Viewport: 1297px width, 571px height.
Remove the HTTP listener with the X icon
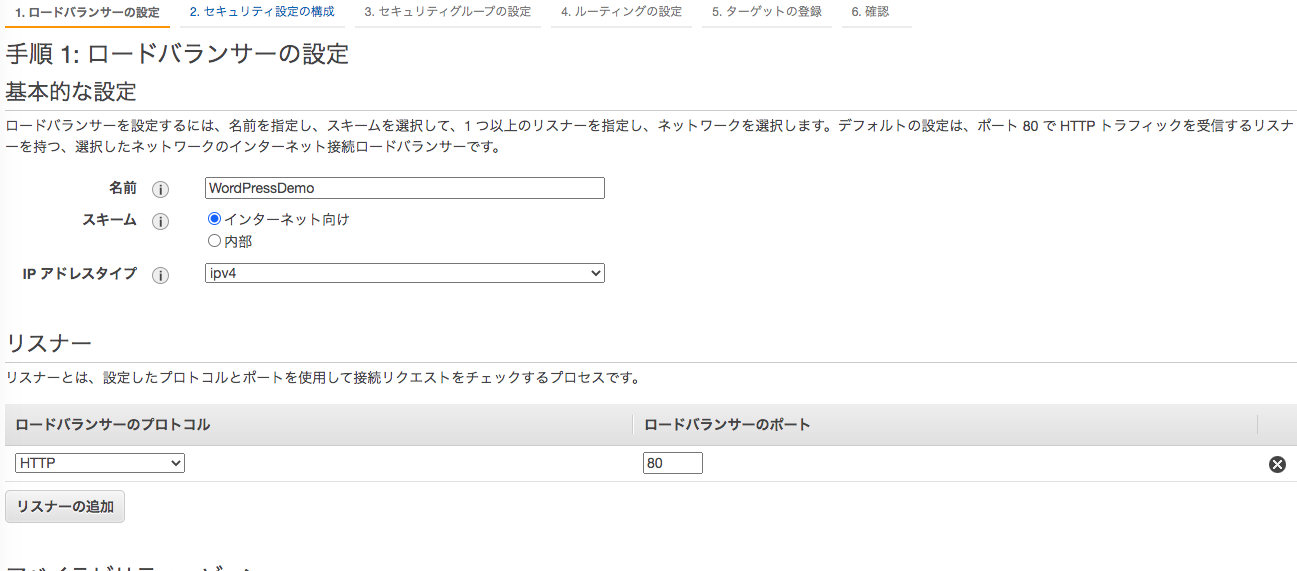tap(1277, 464)
